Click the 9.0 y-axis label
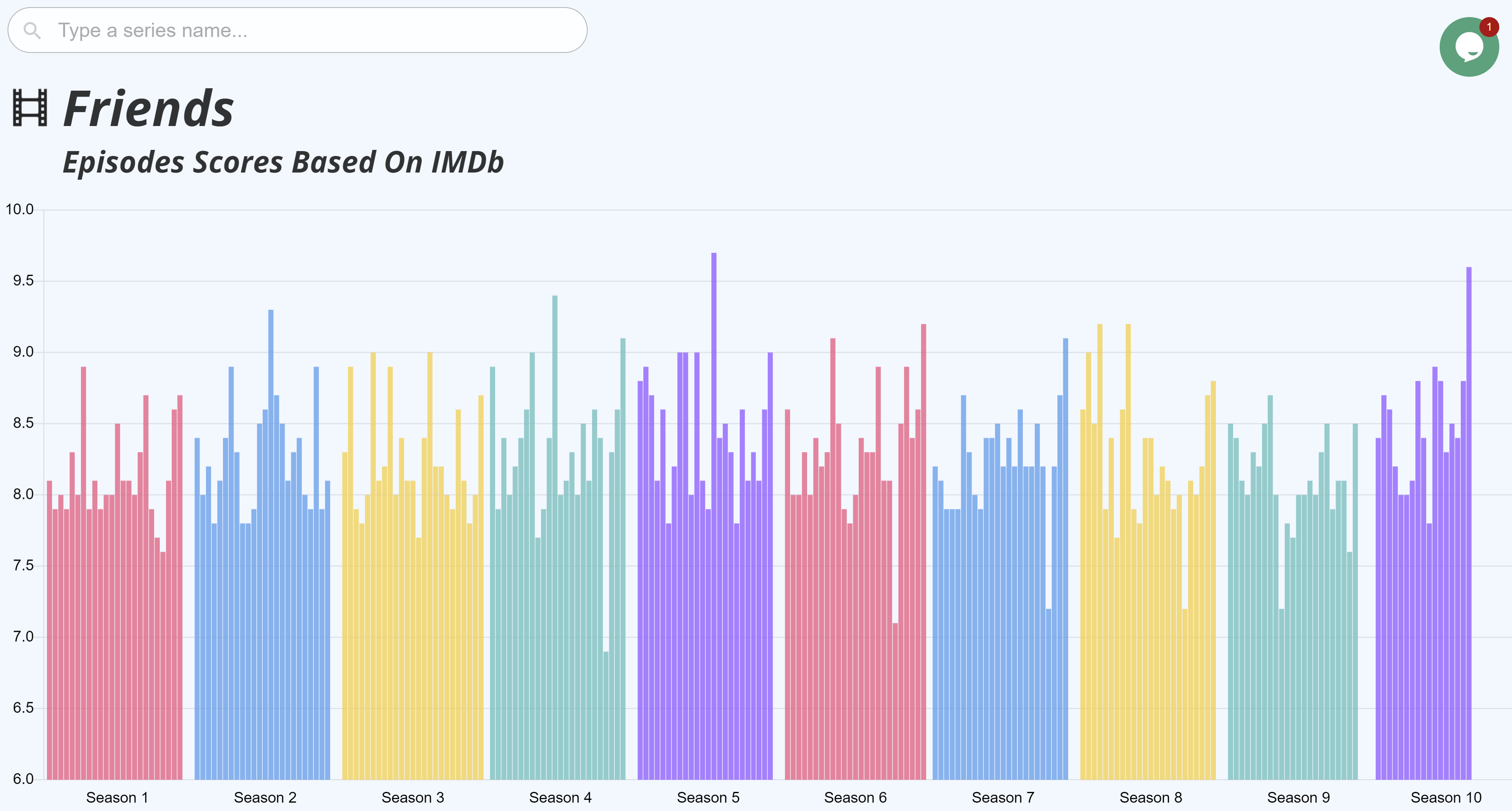This screenshot has width=1512, height=811. [x=23, y=352]
